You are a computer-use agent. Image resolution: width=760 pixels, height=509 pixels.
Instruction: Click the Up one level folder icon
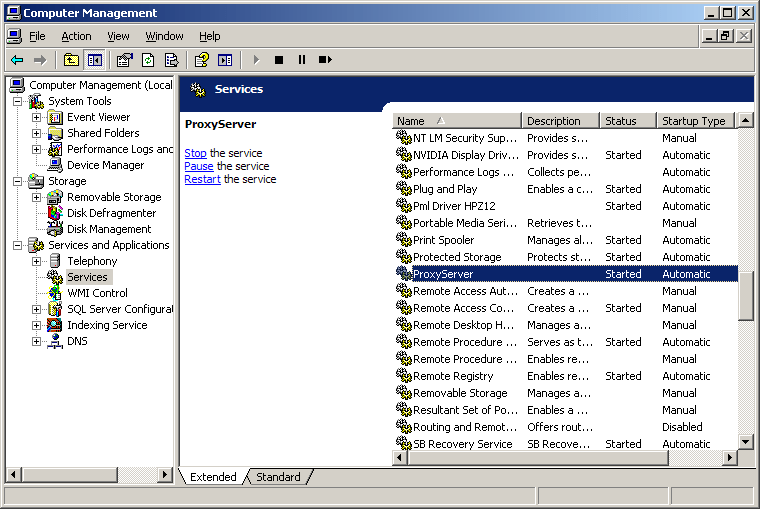(71, 60)
